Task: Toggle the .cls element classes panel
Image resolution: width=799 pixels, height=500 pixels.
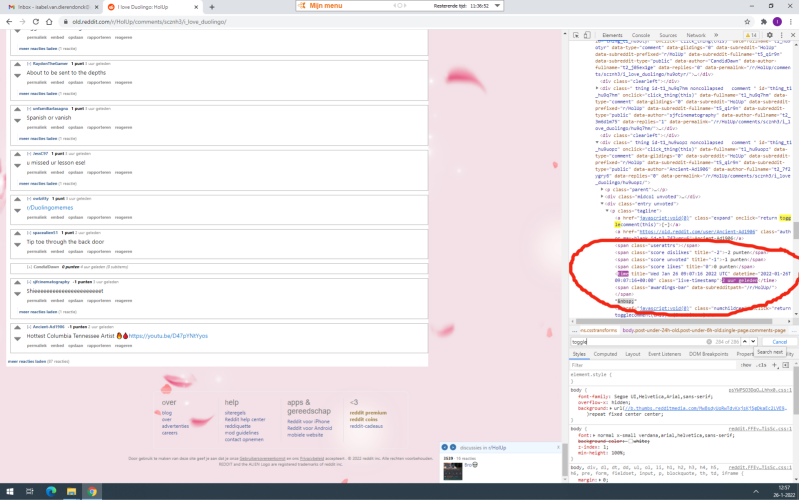Action: click(x=762, y=365)
